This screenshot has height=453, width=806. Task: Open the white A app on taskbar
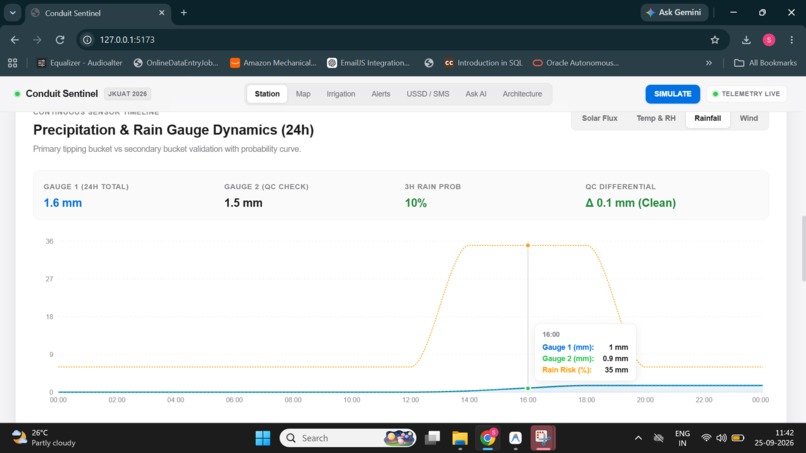click(x=515, y=438)
